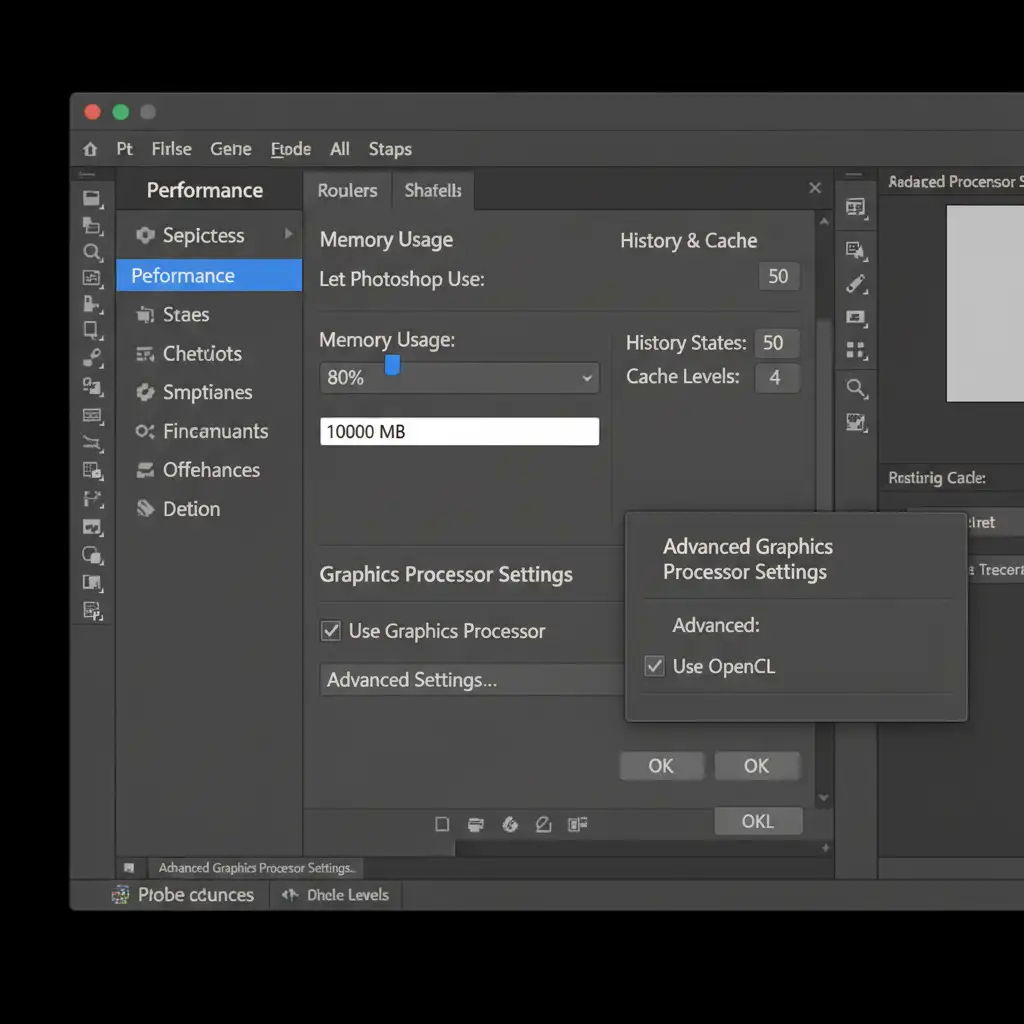The height and width of the screenshot is (1024, 1024).
Task: Click the gear icon beside Sepictess
Action: click(x=145, y=236)
